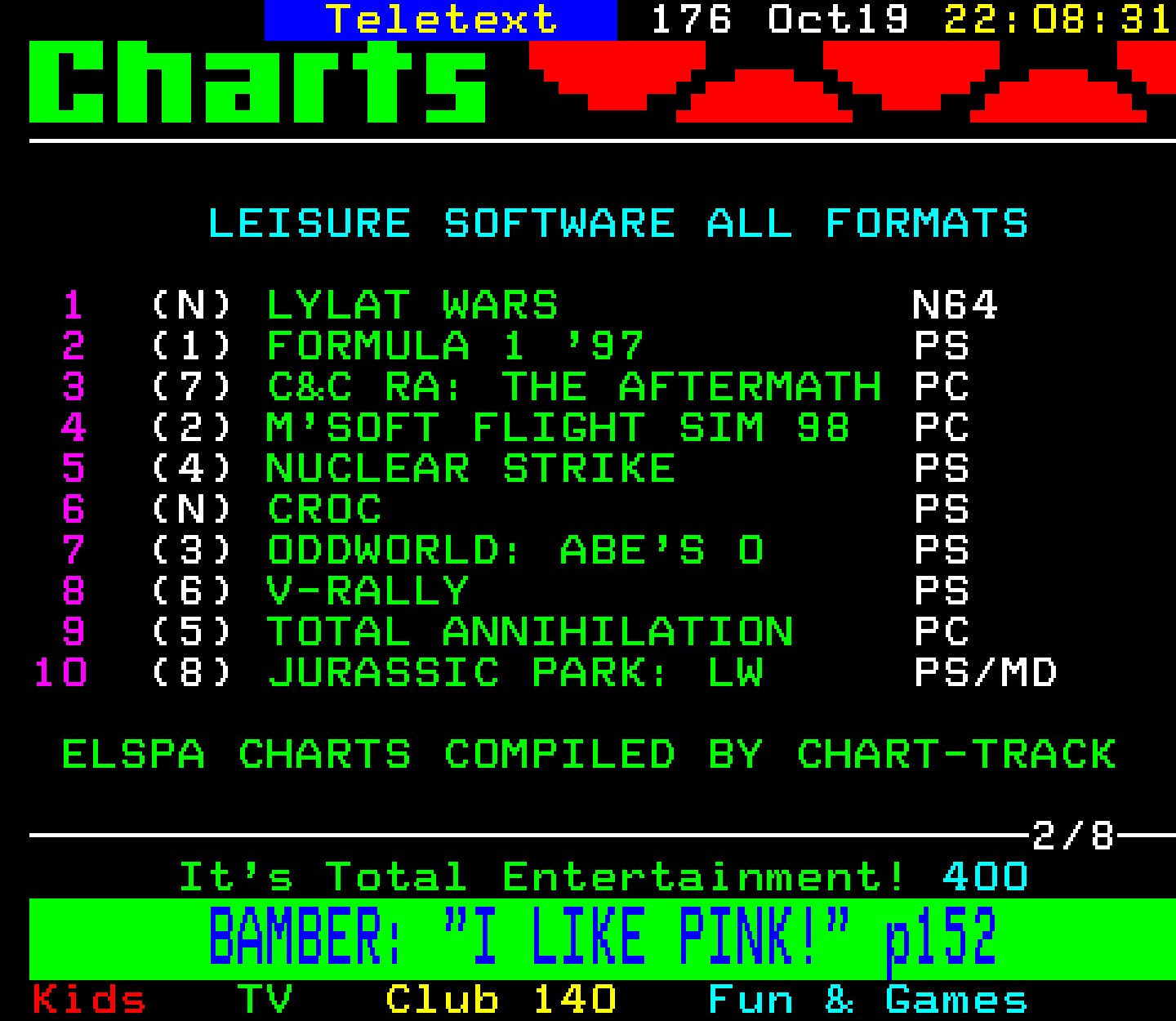
Task: Click the clock showing 22:08:31
Action: coord(1058,20)
